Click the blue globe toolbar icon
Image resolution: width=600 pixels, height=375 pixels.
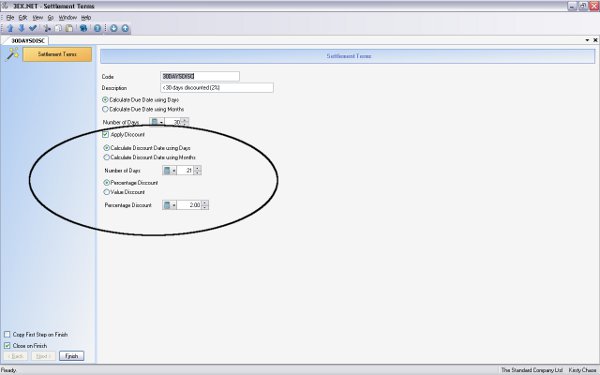coord(83,28)
